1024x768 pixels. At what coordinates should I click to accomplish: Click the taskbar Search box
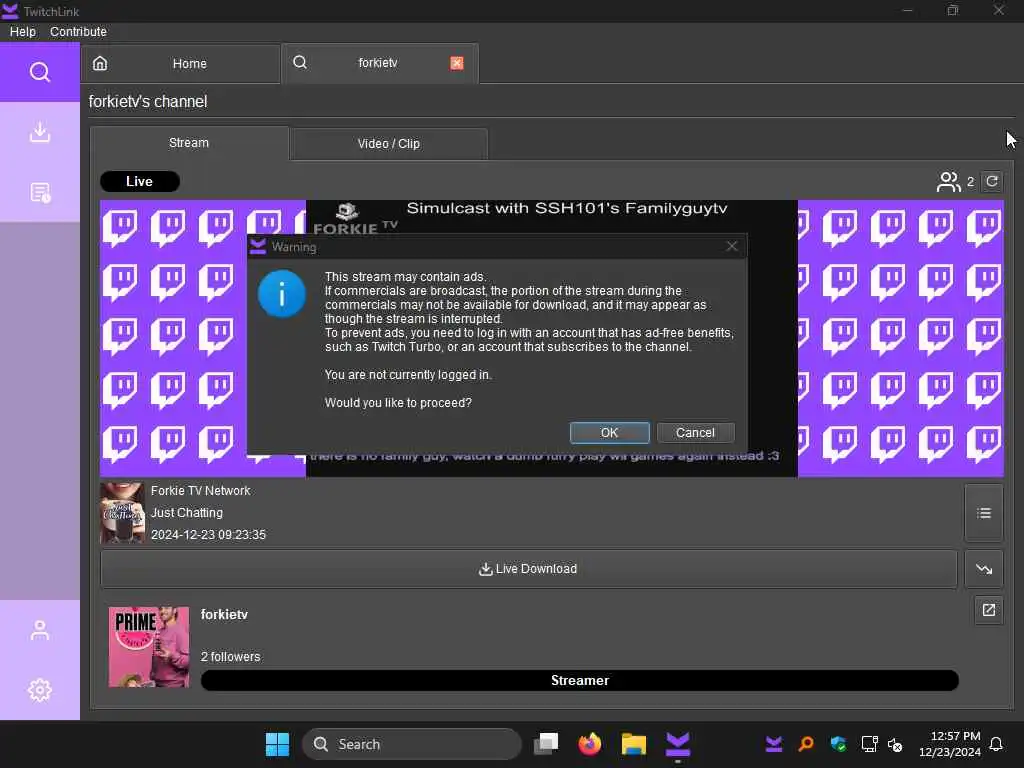[412, 744]
